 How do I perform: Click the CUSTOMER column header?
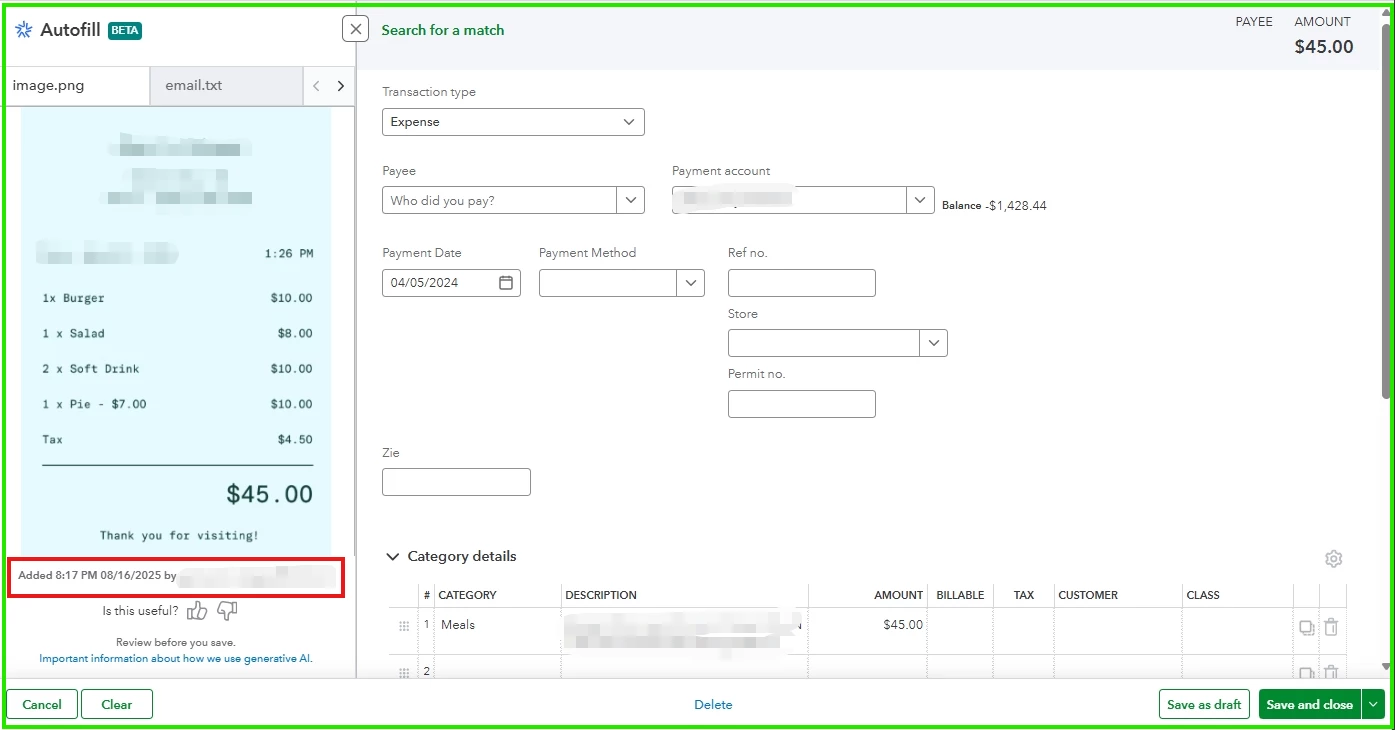point(1088,595)
